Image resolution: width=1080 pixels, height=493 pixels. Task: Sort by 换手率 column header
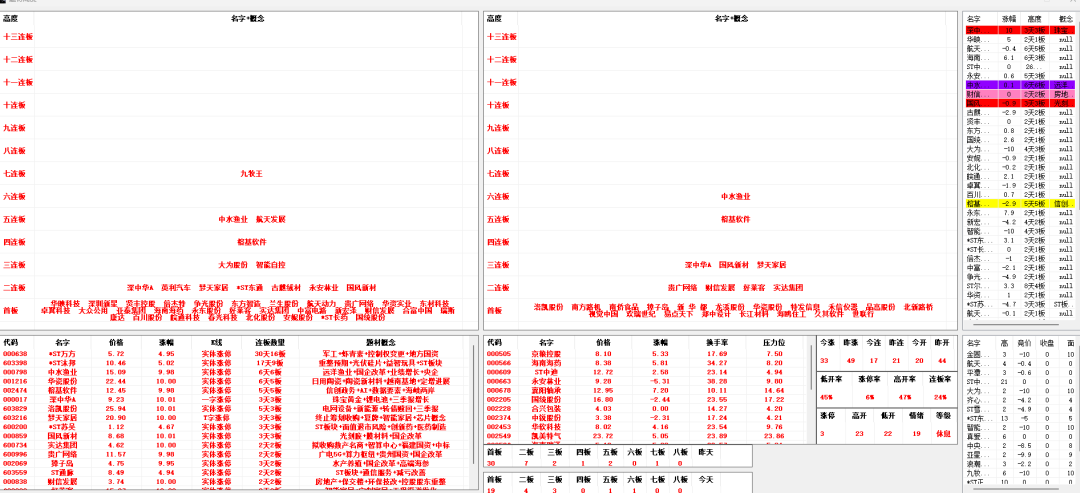click(x=717, y=342)
